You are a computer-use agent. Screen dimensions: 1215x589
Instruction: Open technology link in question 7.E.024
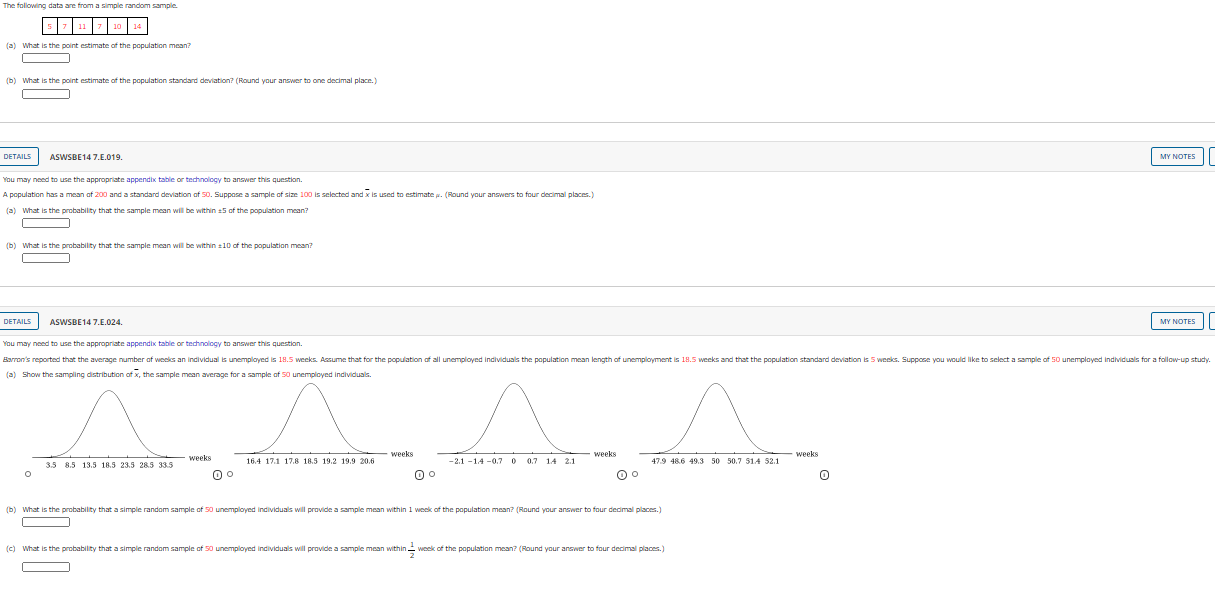[x=205, y=343]
